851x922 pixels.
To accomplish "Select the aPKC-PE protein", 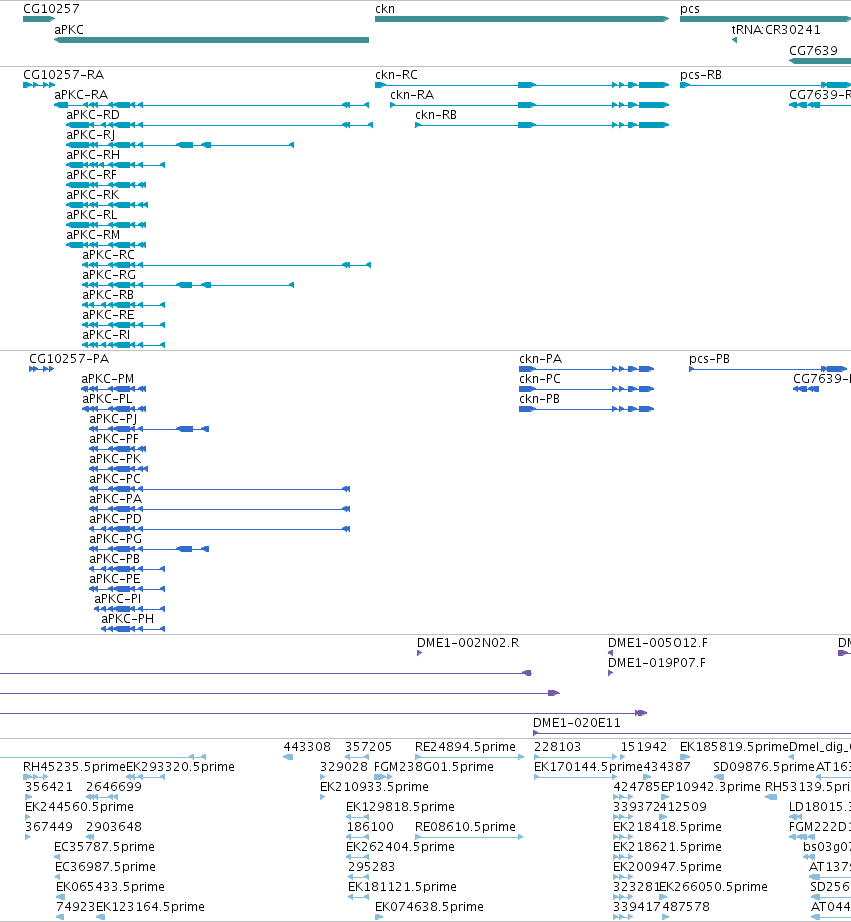I will [115, 579].
